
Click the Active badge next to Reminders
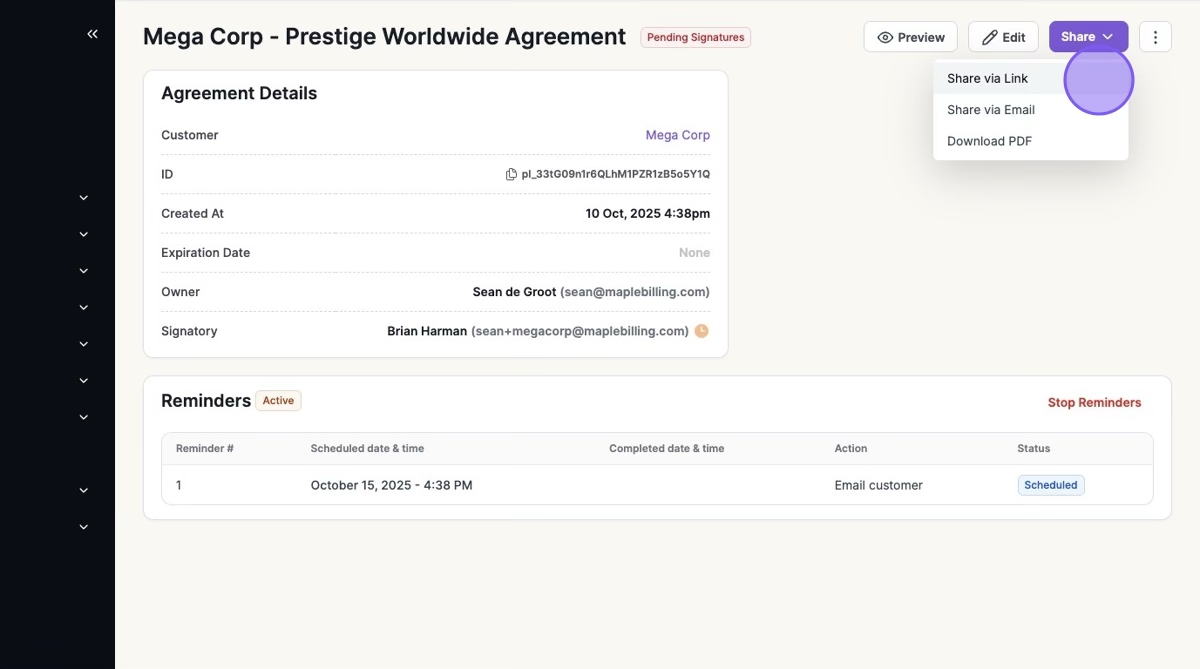[278, 401]
